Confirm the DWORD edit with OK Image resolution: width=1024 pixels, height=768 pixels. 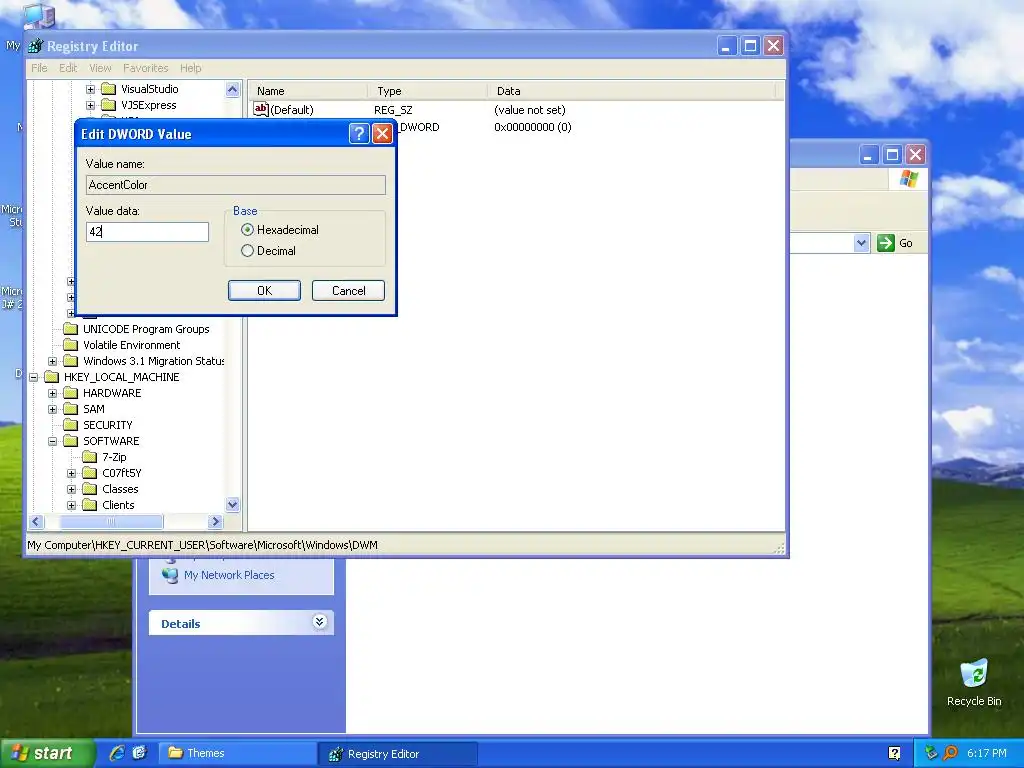point(264,291)
